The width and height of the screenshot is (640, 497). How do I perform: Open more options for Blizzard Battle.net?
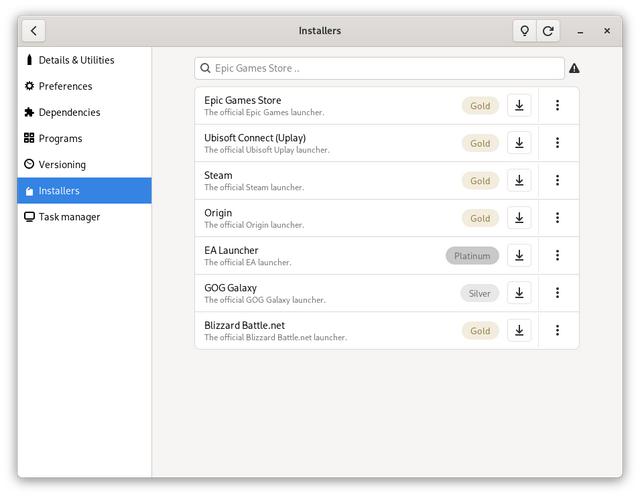coord(557,330)
